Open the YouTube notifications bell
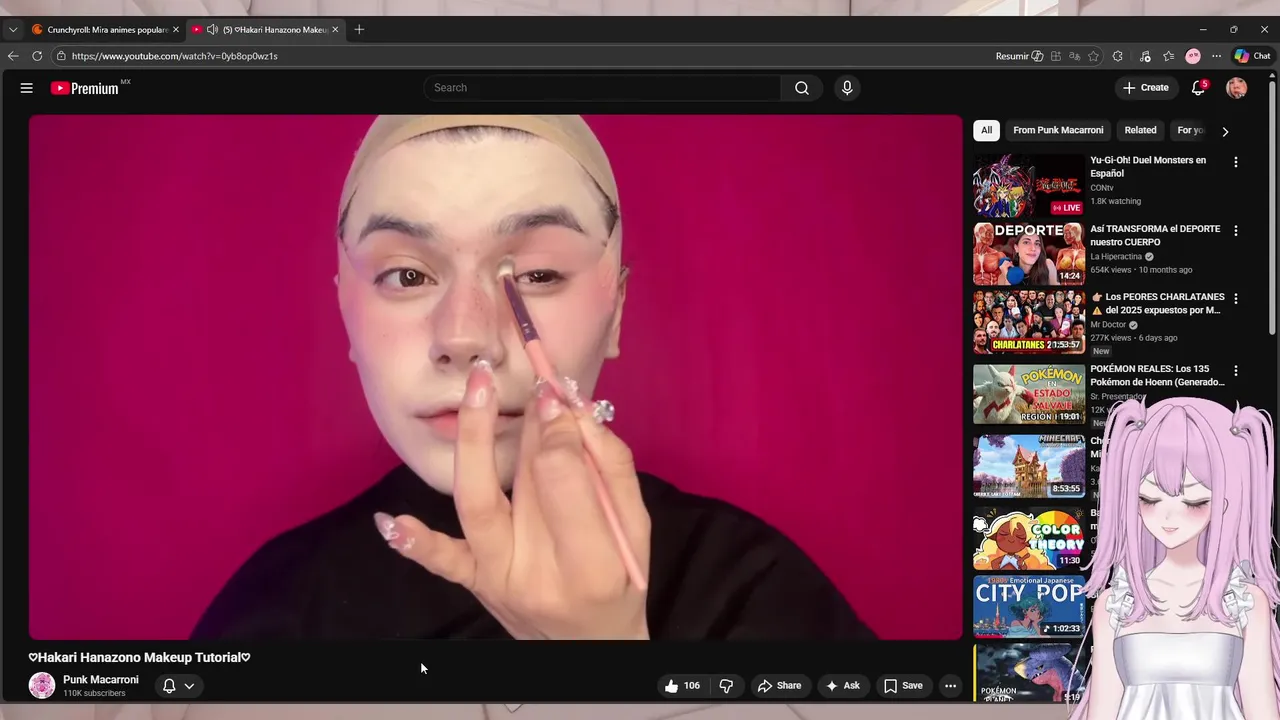The height and width of the screenshot is (720, 1280). [x=1198, y=88]
